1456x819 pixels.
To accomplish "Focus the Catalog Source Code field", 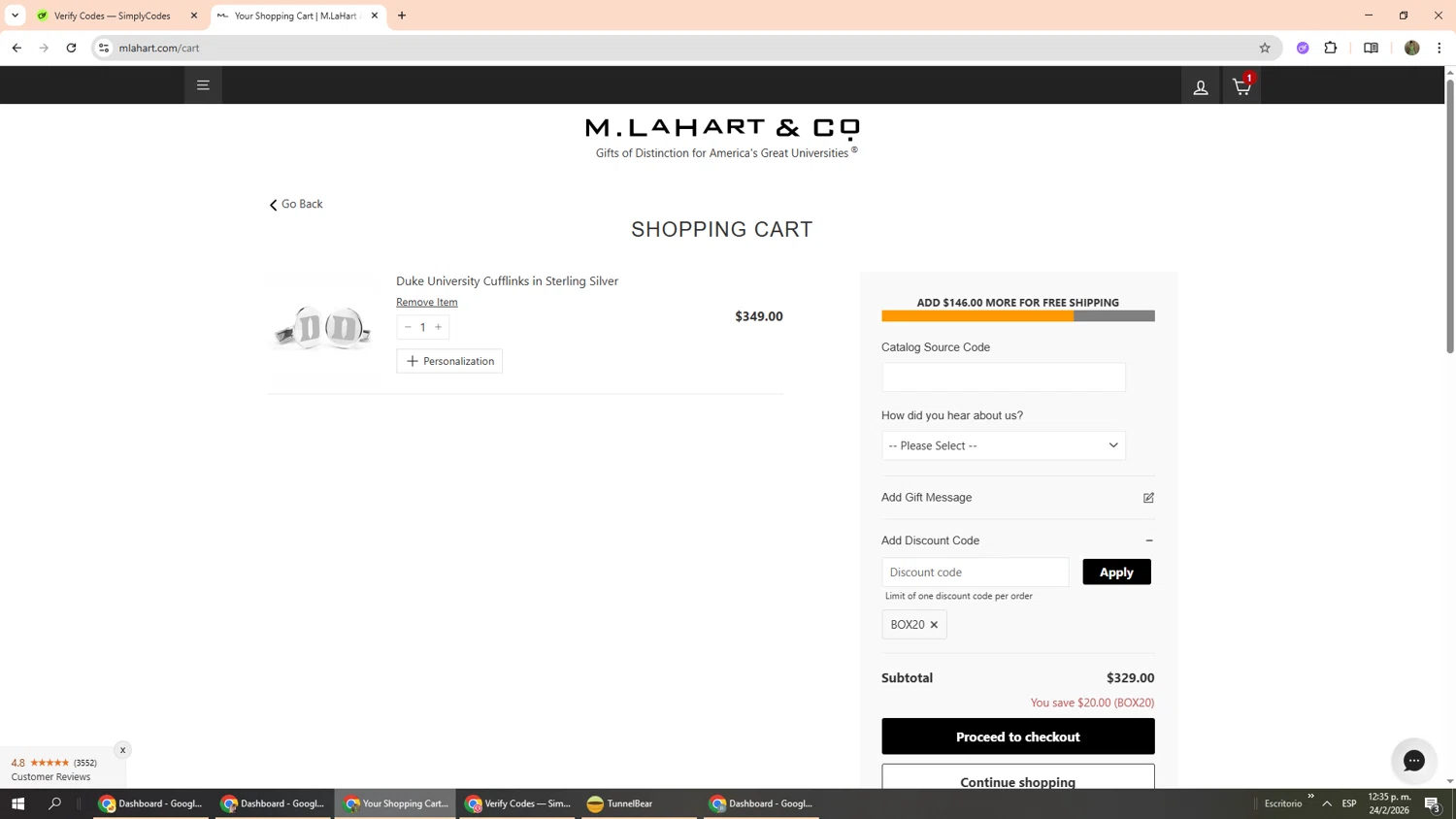I will [x=1003, y=377].
